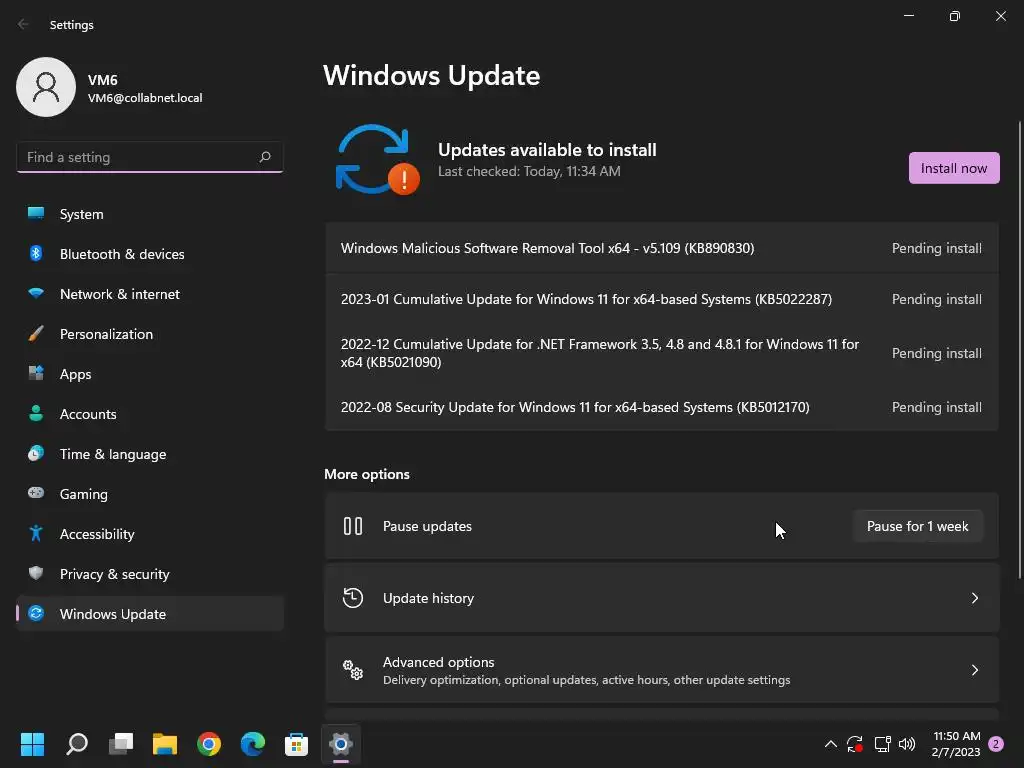Screen dimensions: 1024x768
Task: Click the Time & language clock icon
Action: pos(36,453)
